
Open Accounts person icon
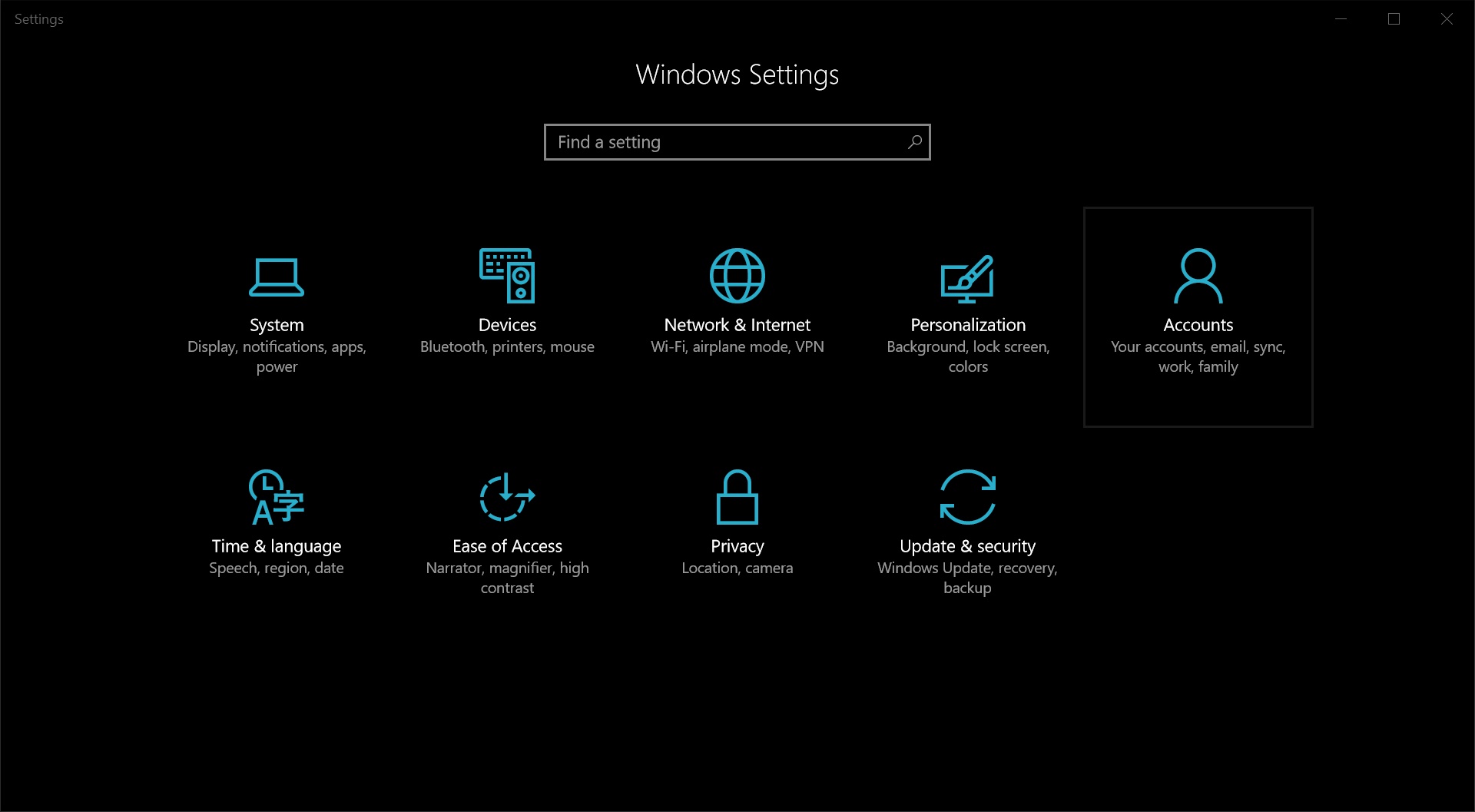(x=1198, y=276)
